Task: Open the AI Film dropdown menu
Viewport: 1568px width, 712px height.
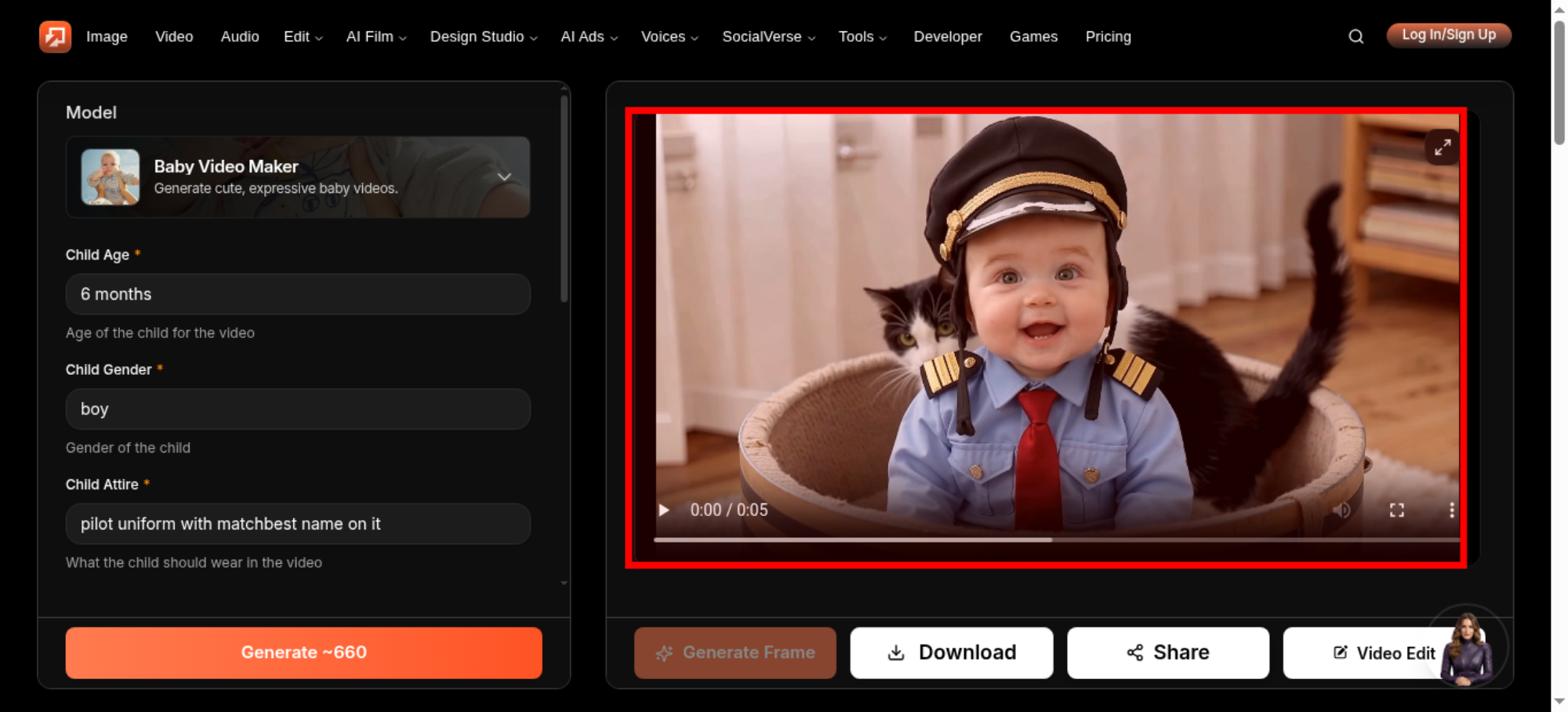Action: [376, 37]
